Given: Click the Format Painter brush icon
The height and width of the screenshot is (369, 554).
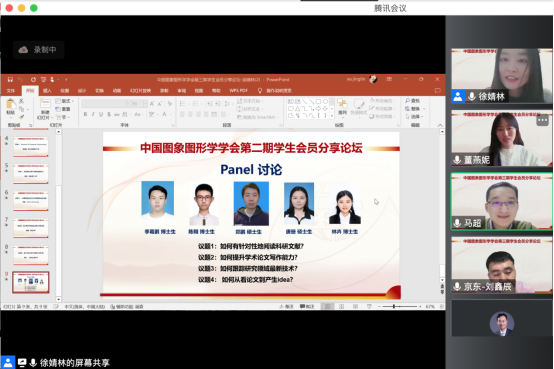Looking at the screenshot, I should [22, 117].
